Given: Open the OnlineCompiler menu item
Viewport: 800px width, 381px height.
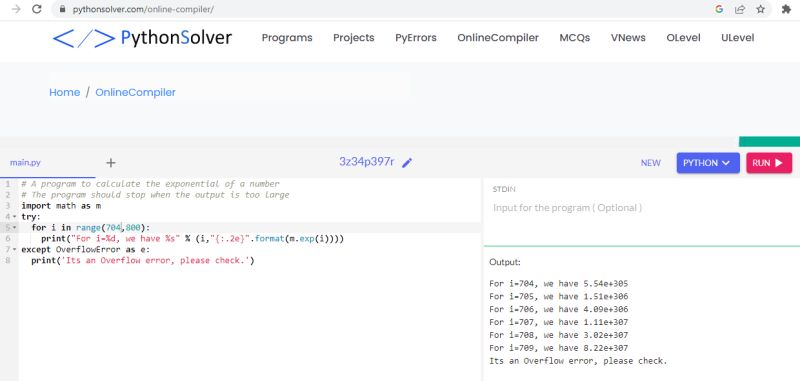Looking at the screenshot, I should [x=498, y=38].
